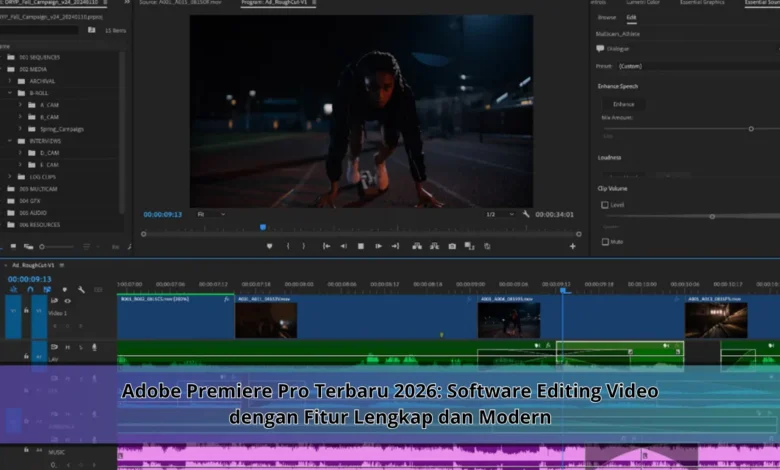Viewport: 780px width, 470px height.
Task: Switch to the Source monitor tab
Action: [x=180, y=2]
